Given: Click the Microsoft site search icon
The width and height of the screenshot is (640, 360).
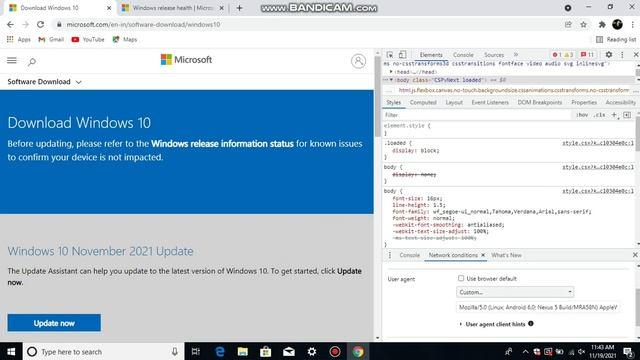Looking at the screenshot, I should coord(32,62).
